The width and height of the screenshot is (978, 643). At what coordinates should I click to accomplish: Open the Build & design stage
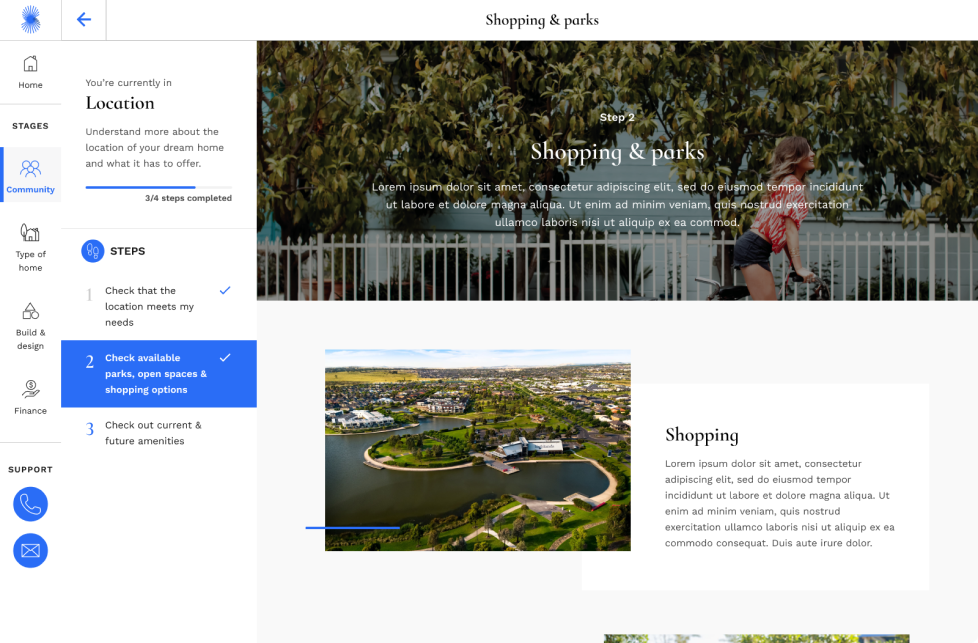pyautogui.click(x=30, y=325)
